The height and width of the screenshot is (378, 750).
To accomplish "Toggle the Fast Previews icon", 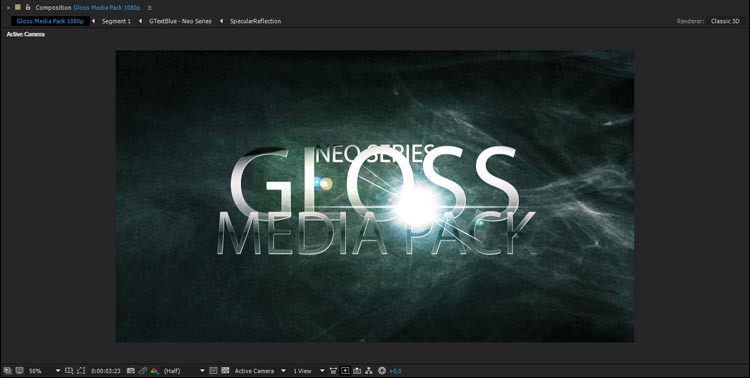I will point(345,371).
